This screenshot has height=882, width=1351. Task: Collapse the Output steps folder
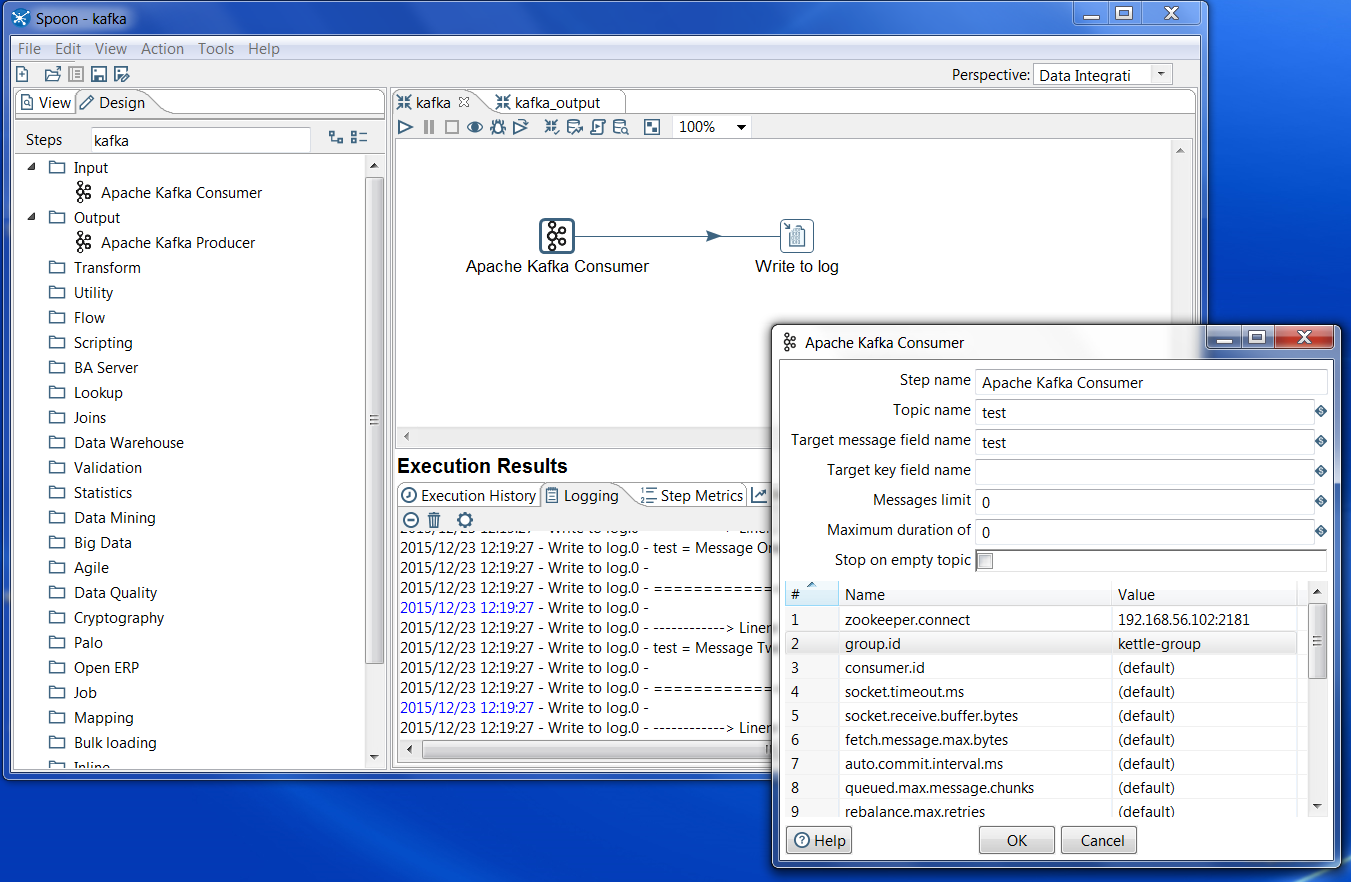pos(31,217)
